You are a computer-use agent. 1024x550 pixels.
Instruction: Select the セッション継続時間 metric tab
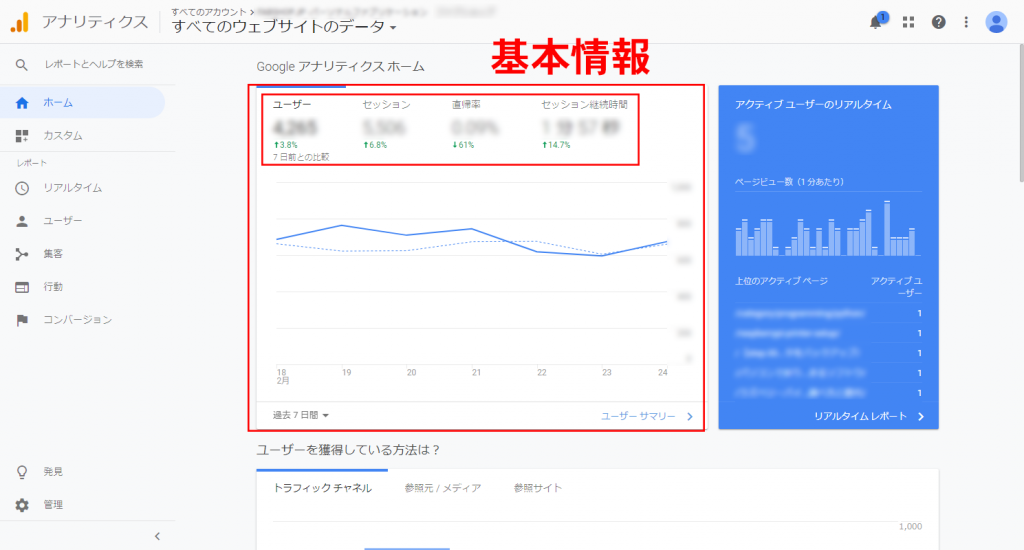[x=584, y=125]
